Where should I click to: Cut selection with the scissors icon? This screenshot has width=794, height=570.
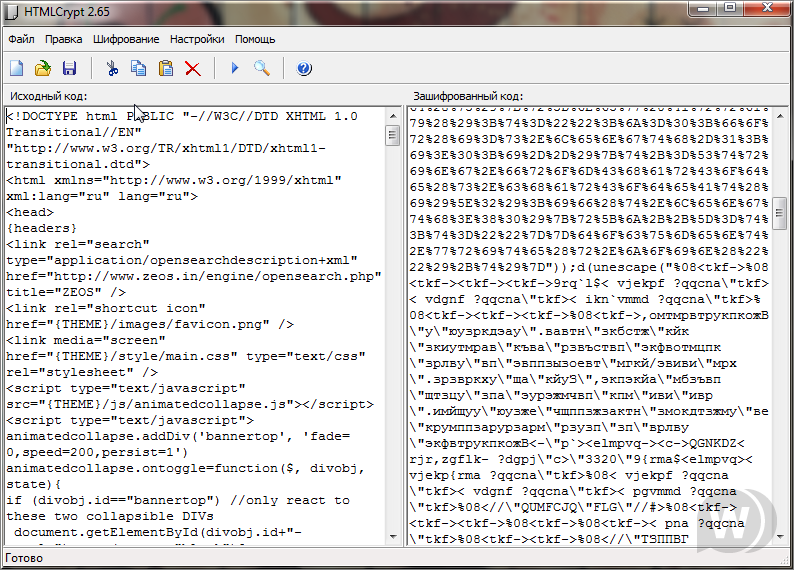tap(112, 68)
